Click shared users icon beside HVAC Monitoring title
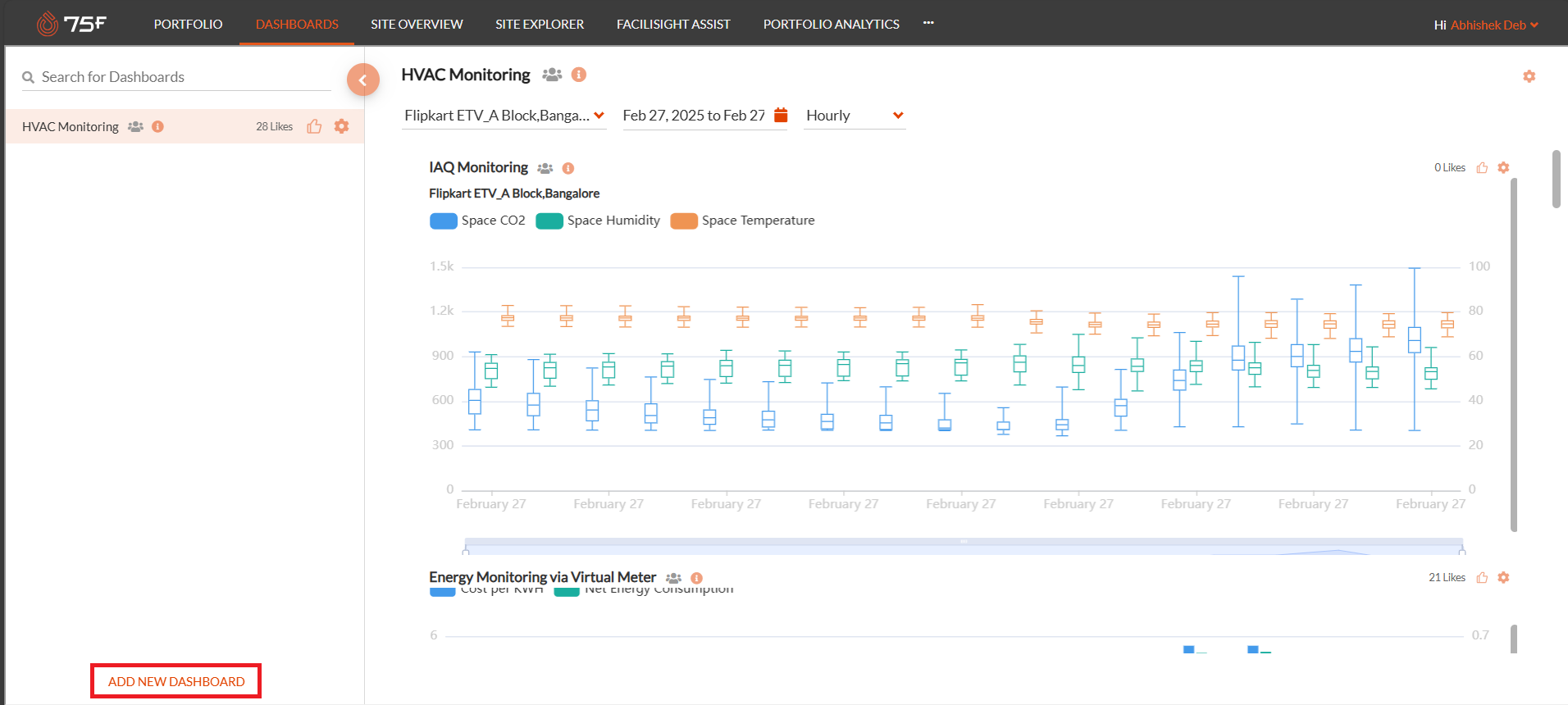Image resolution: width=1568 pixels, height=705 pixels. click(552, 75)
